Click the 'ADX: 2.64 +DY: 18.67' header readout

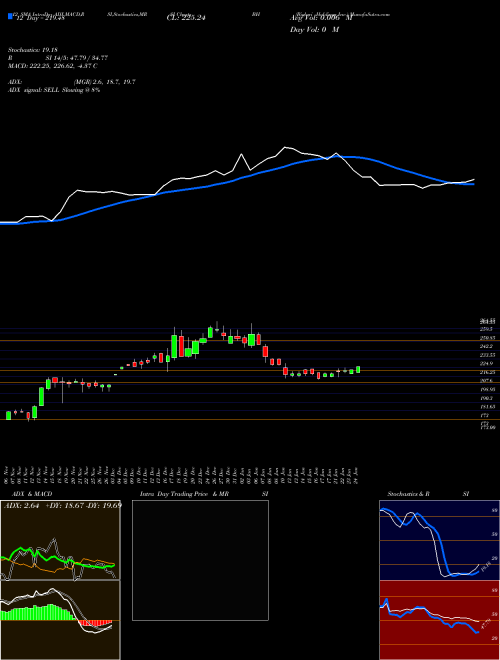pyautogui.click(x=62, y=505)
